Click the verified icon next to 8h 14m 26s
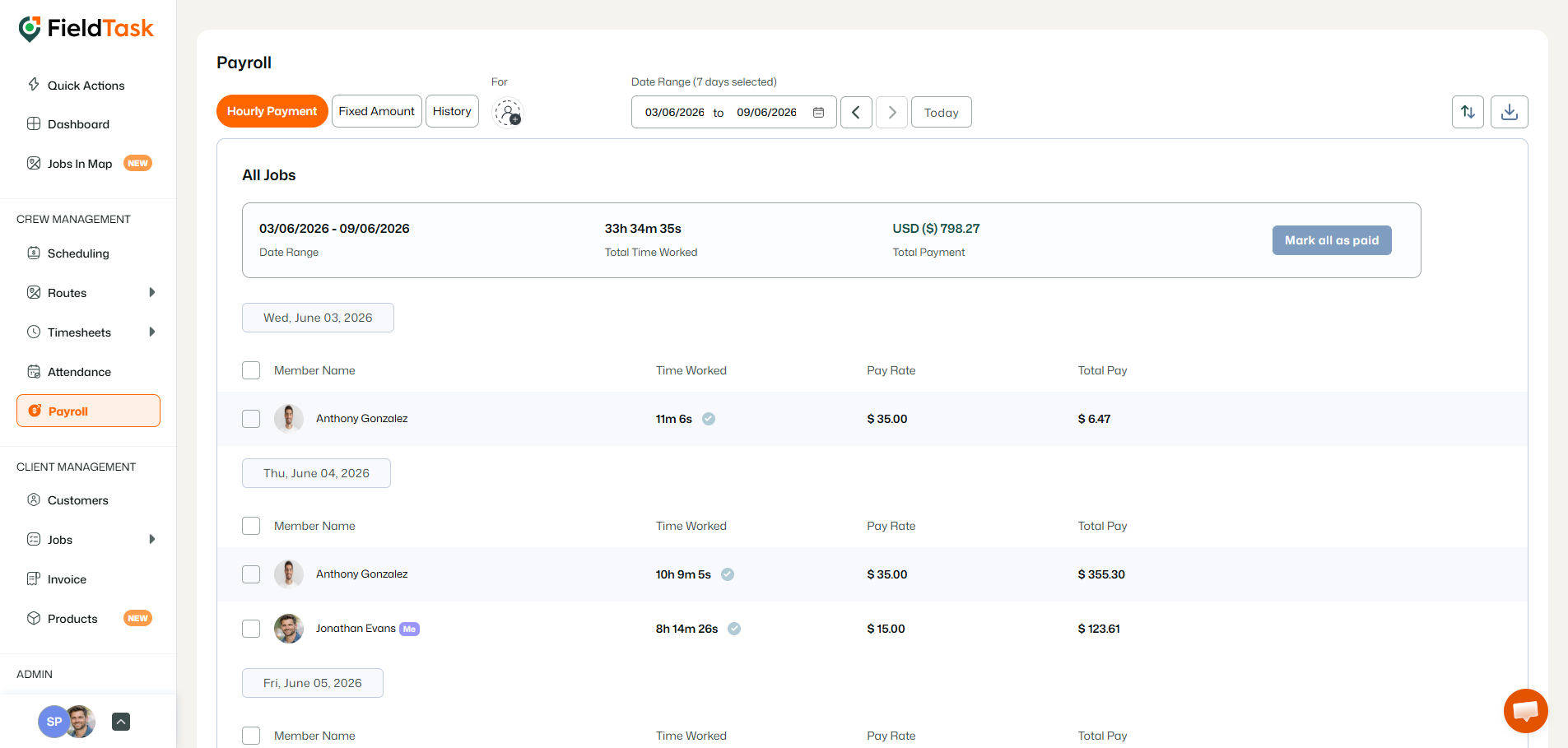The width and height of the screenshot is (1568, 748). coord(734,629)
